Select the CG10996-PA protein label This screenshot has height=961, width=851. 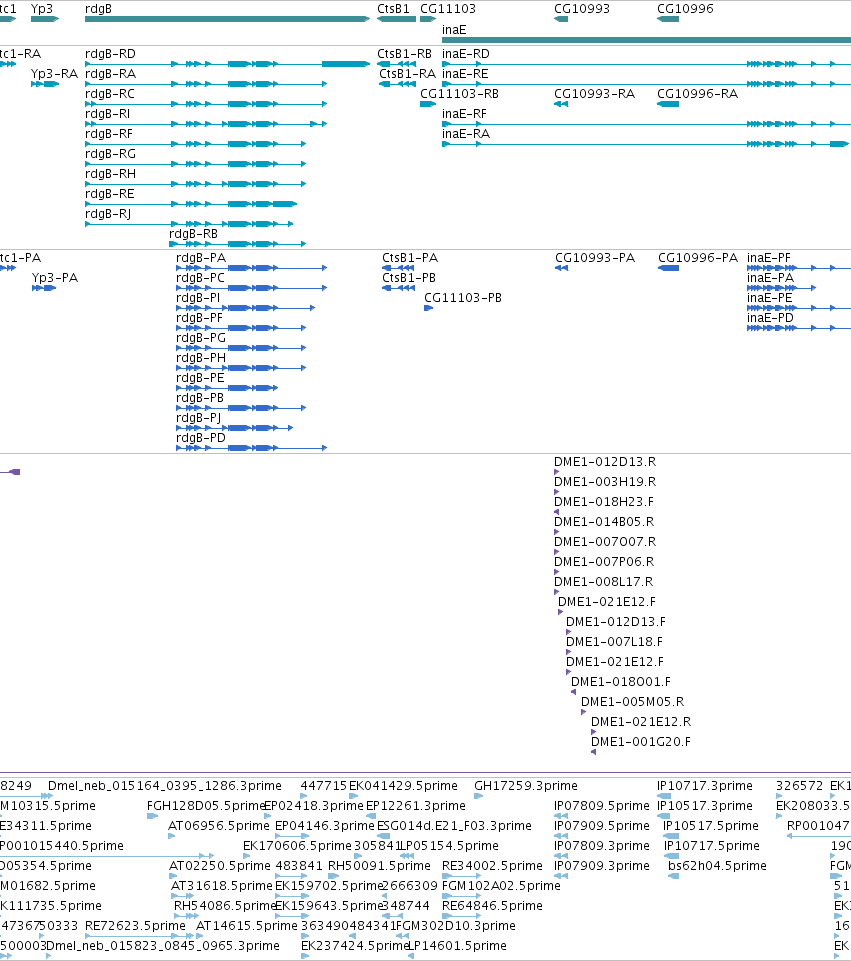pos(698,258)
